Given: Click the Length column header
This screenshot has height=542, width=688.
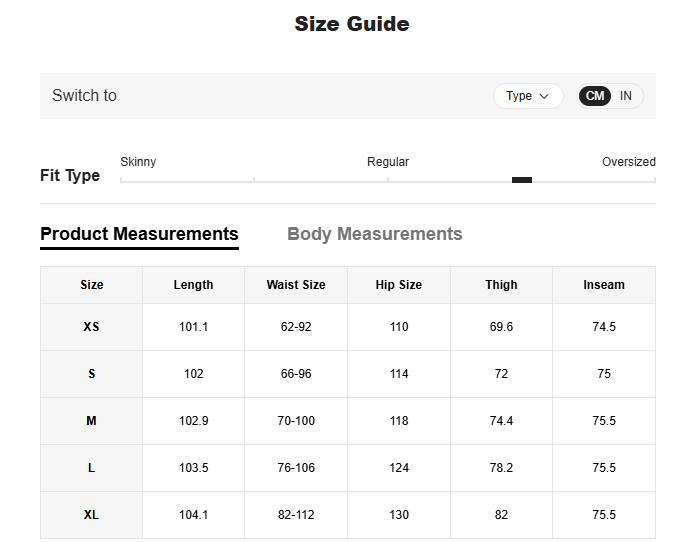Looking at the screenshot, I should coord(193,285).
